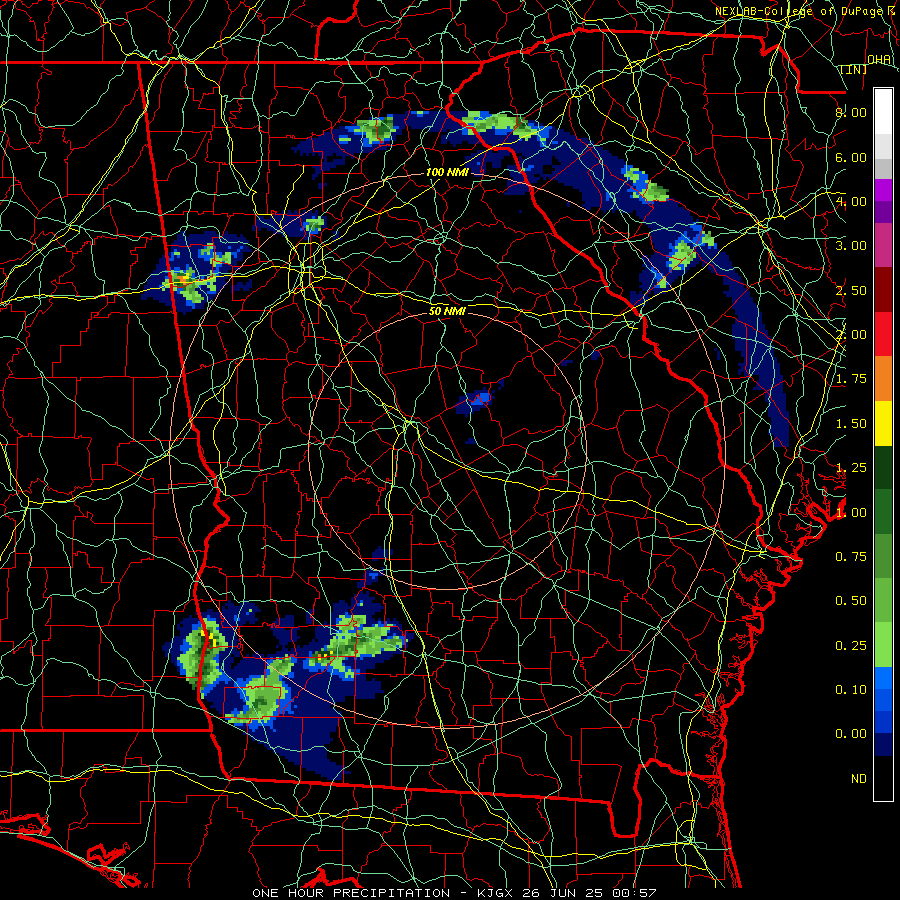Click the 1.50 legend label
Screen dimensions: 900x900
pos(851,424)
